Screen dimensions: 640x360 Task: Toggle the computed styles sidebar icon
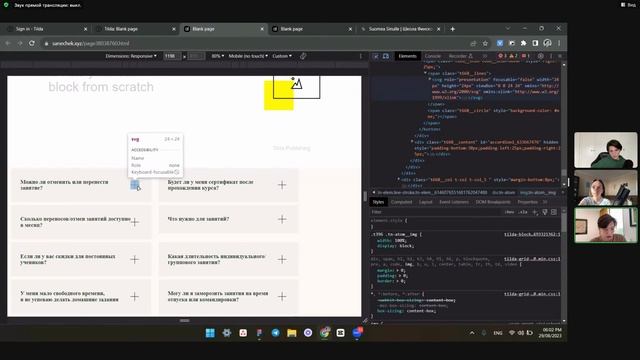point(554,212)
